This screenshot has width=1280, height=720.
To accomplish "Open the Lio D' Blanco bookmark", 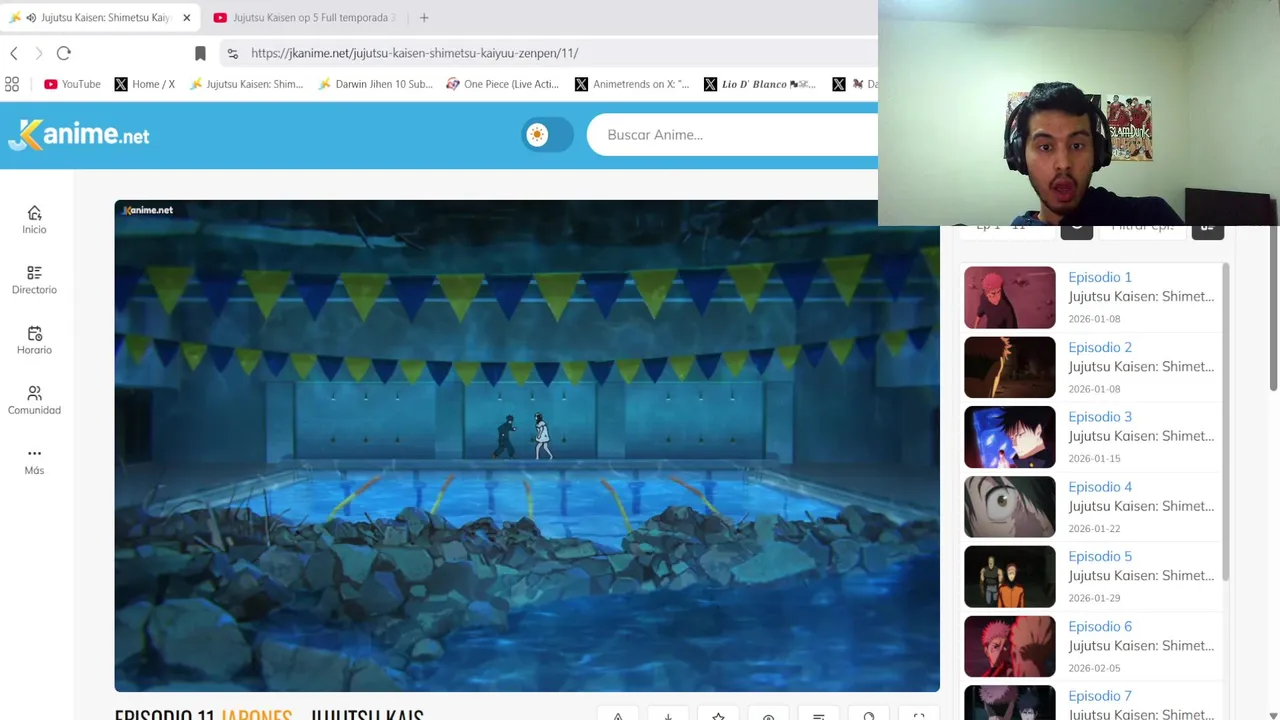I will (760, 84).
